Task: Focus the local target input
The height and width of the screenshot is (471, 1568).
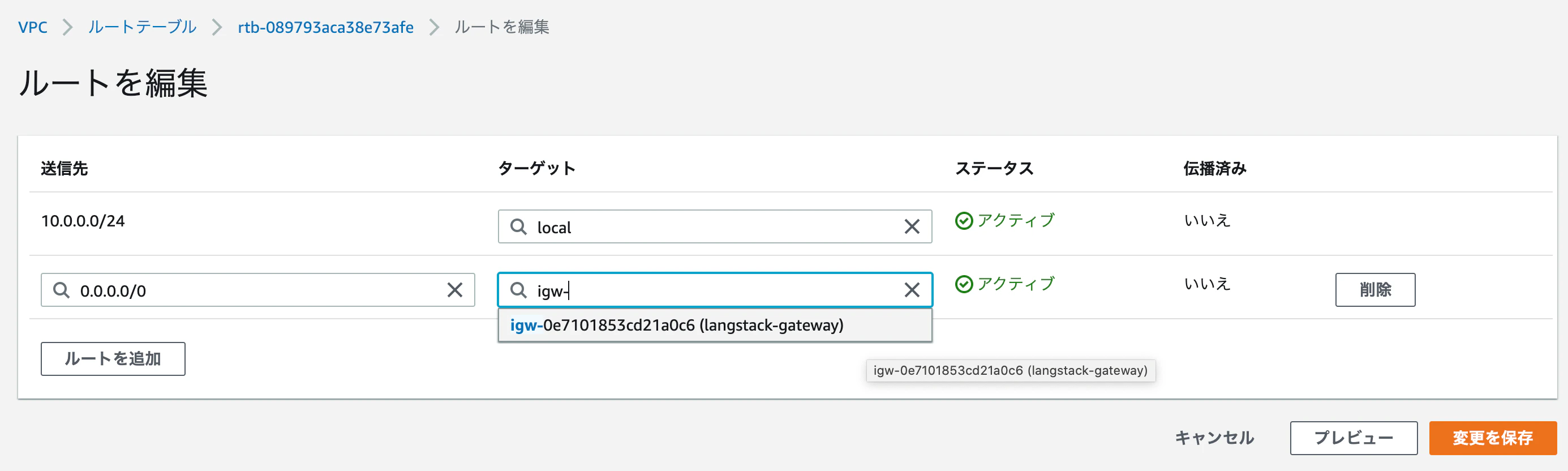Action: 715,226
